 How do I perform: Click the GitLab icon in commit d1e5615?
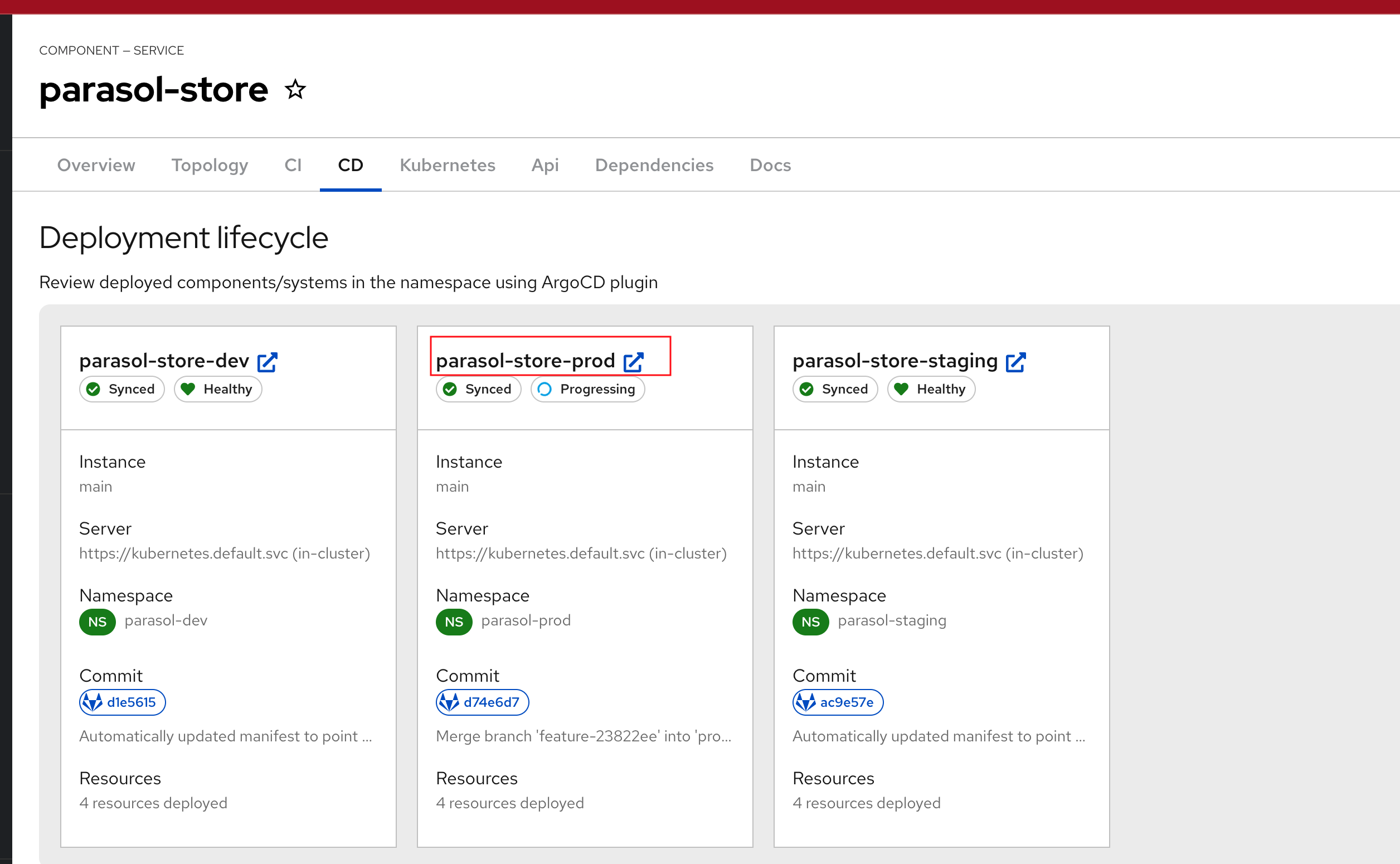click(x=93, y=702)
